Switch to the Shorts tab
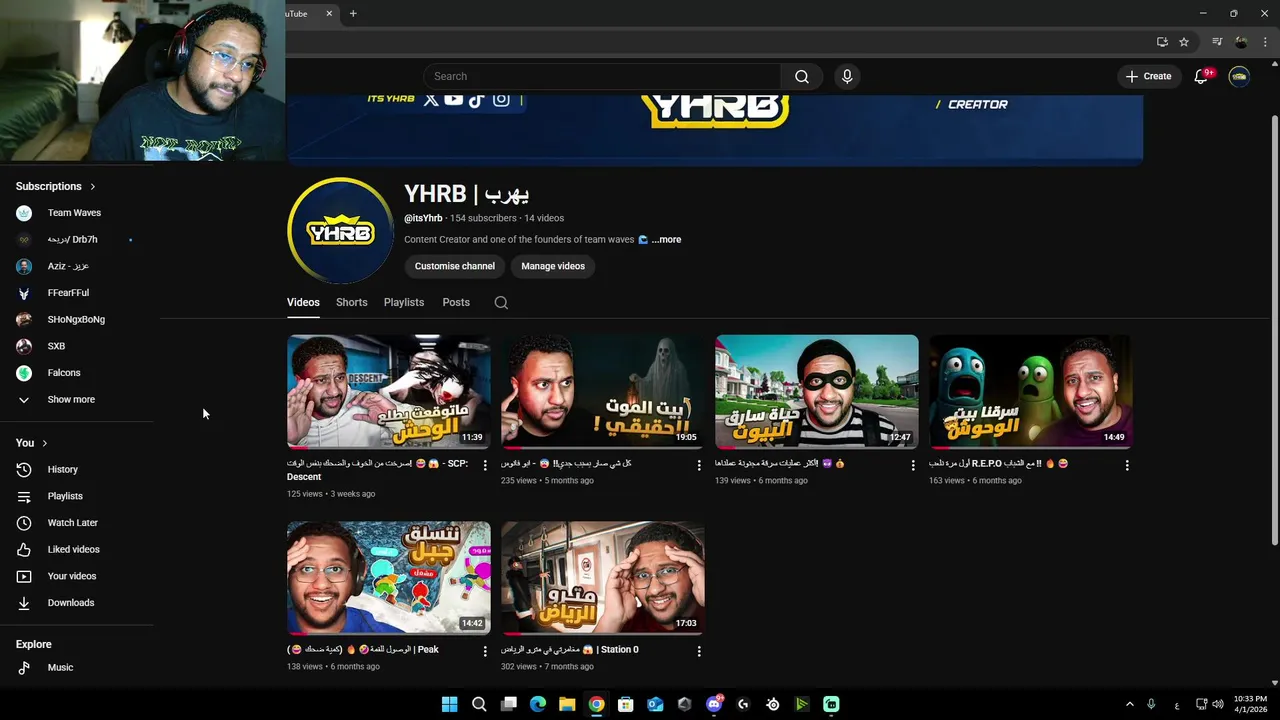1280x720 pixels. [x=352, y=302]
